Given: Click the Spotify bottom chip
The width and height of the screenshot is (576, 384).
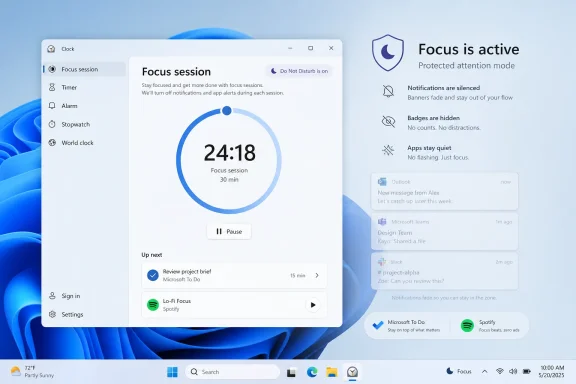Looking at the screenshot, I should point(490,326).
